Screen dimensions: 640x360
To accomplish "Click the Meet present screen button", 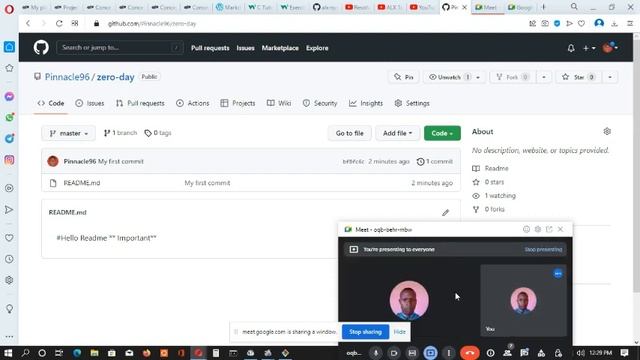I will pos(430,353).
